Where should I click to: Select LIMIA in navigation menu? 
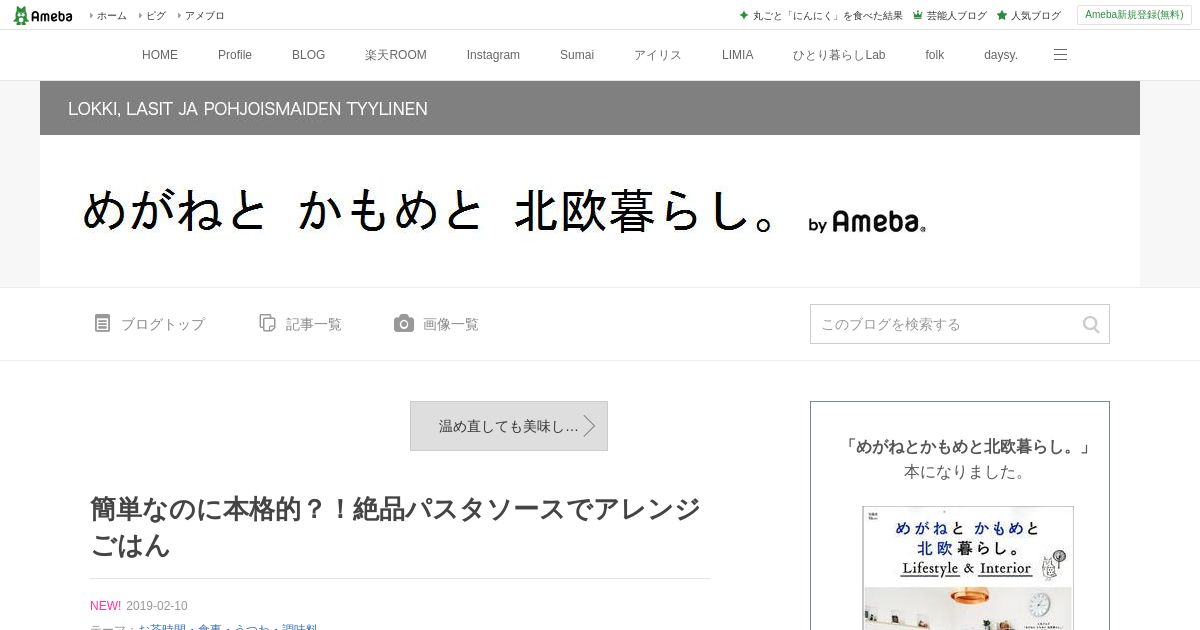coord(738,55)
